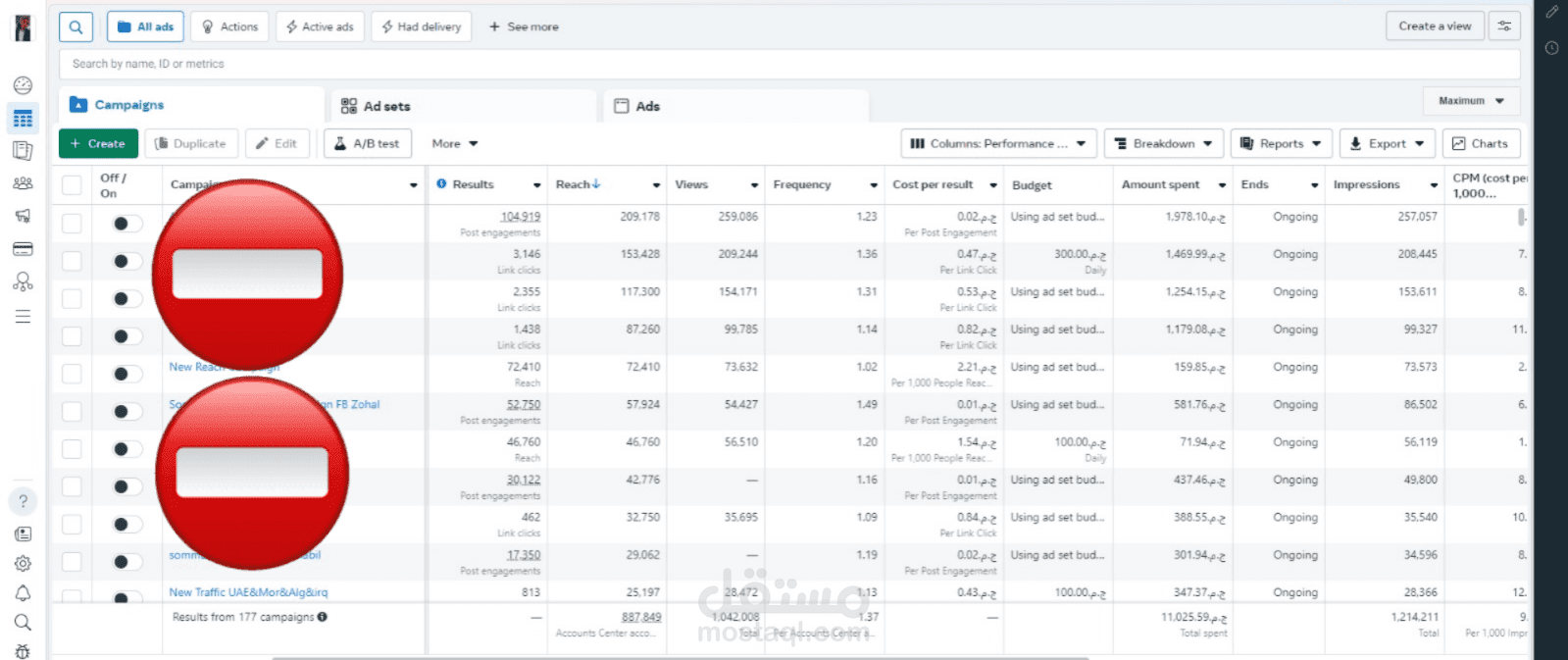Click the profile avatar at top of sidebar

click(23, 27)
